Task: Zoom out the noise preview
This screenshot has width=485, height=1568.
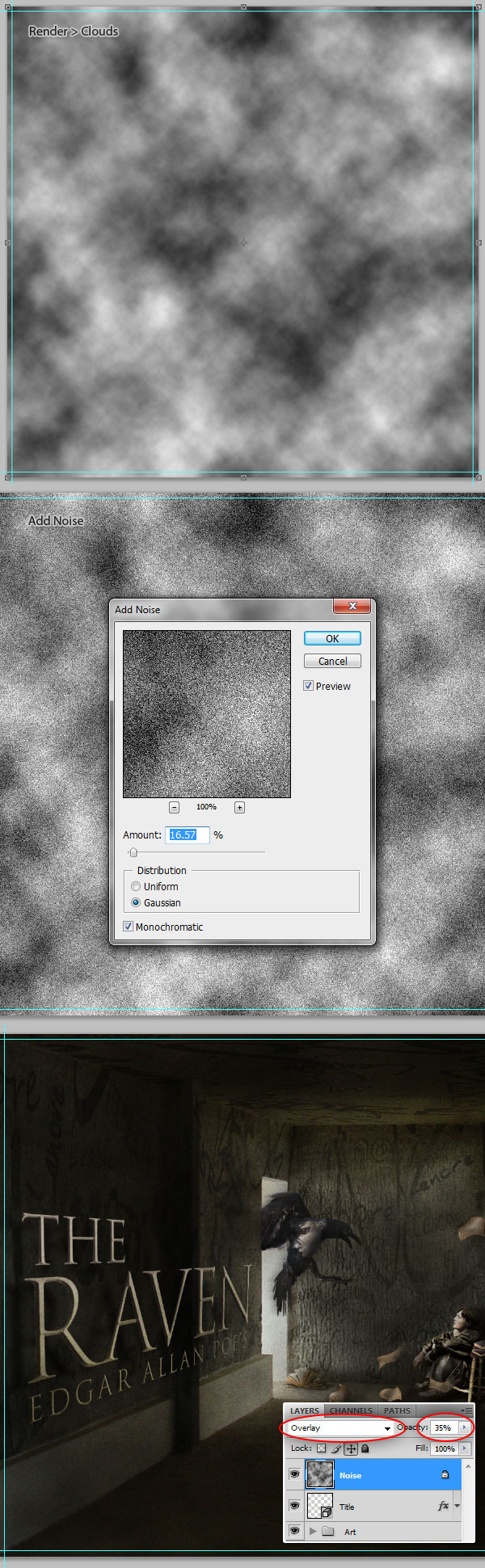Action: coord(174,807)
